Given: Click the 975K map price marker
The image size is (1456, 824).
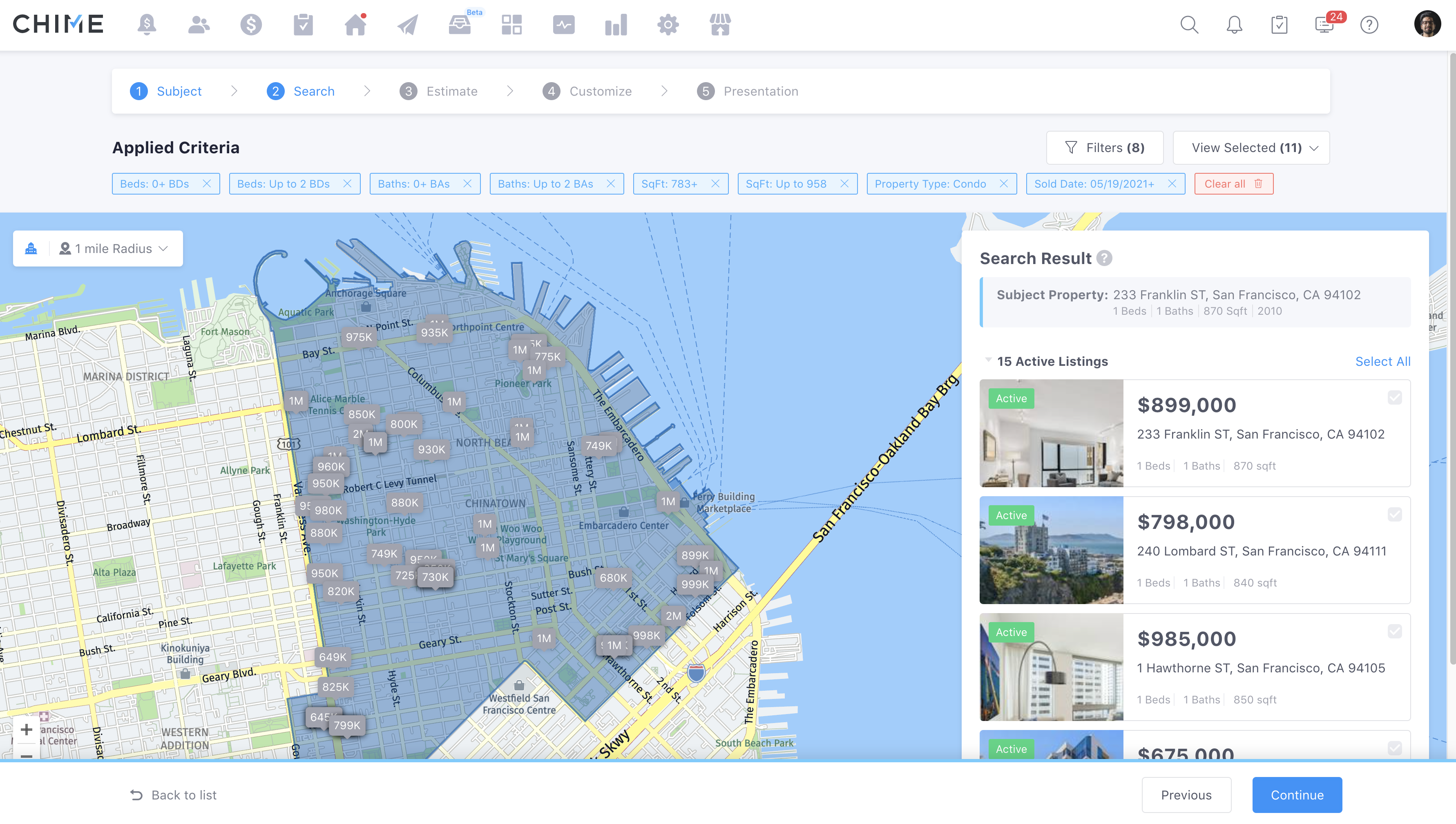Looking at the screenshot, I should click(359, 337).
